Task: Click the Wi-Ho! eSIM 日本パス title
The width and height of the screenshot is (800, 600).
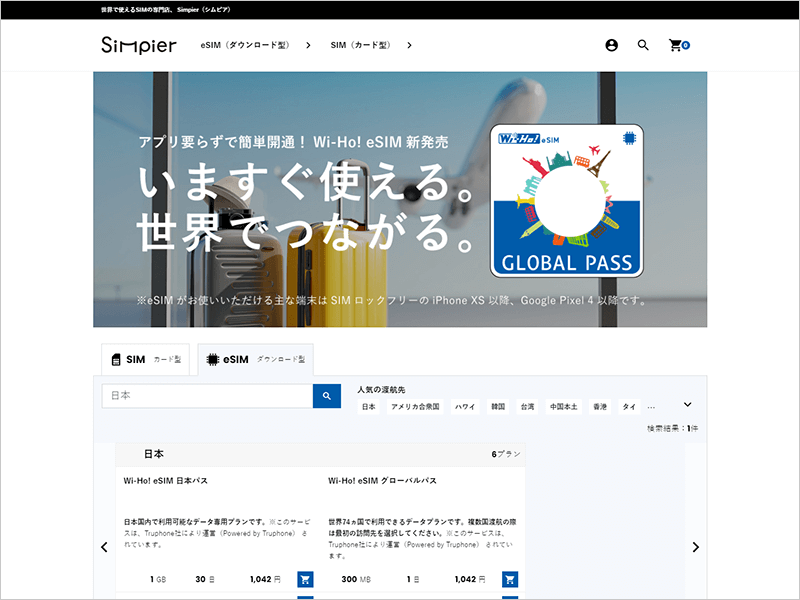Action: tap(165, 481)
